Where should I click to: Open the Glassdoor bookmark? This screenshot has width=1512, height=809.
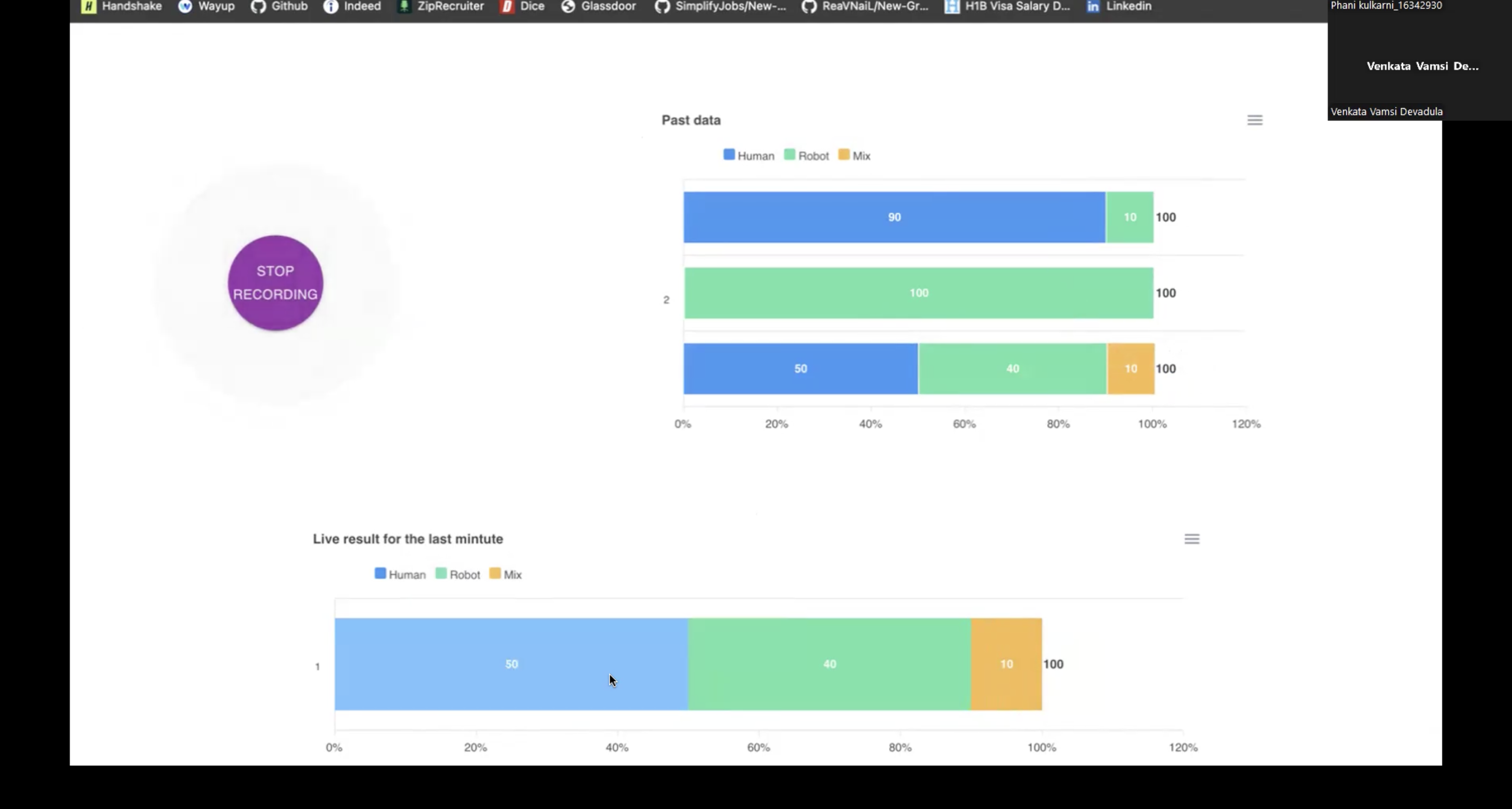tap(598, 6)
